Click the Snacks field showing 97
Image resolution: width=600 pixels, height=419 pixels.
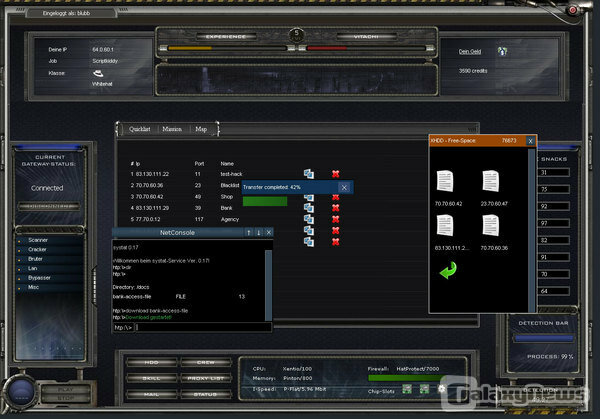tap(554, 223)
